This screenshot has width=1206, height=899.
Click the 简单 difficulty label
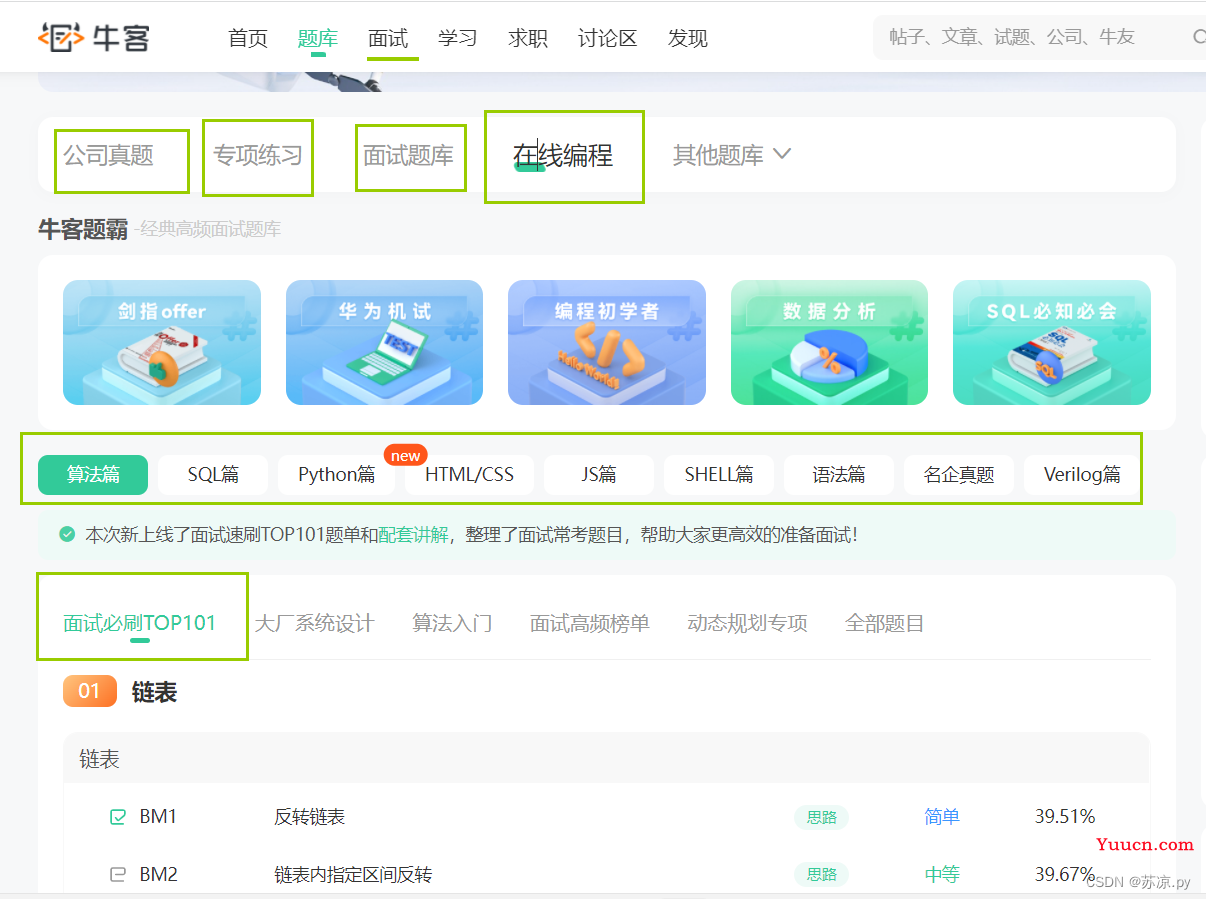coord(942,817)
